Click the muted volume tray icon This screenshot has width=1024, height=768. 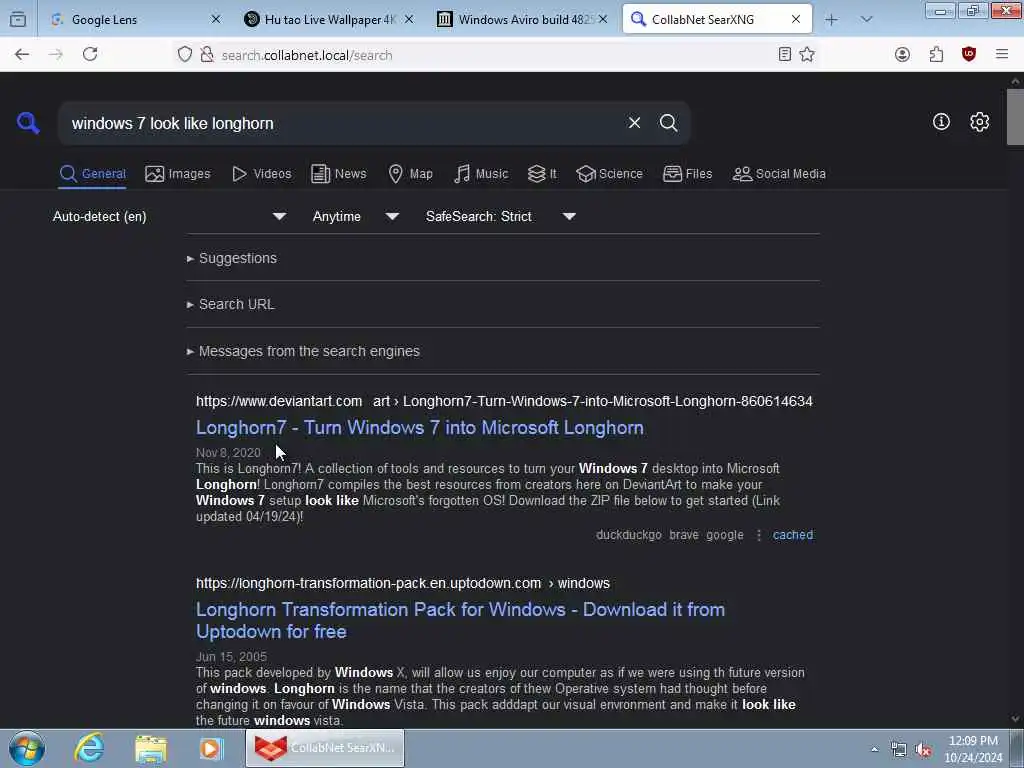point(923,750)
